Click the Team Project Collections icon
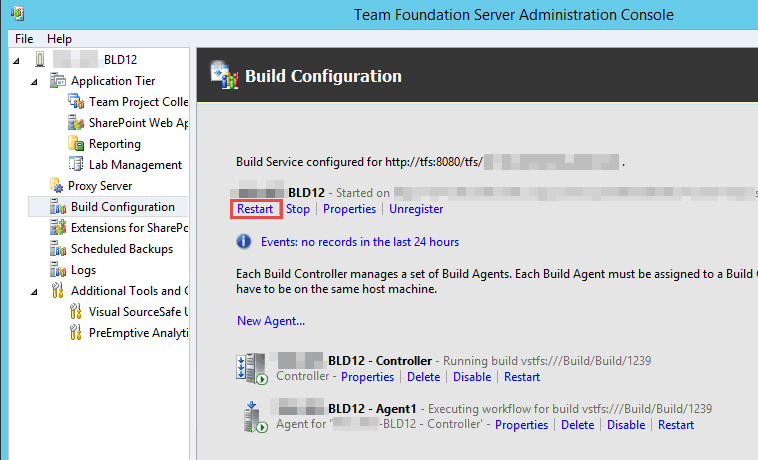 click(76, 101)
